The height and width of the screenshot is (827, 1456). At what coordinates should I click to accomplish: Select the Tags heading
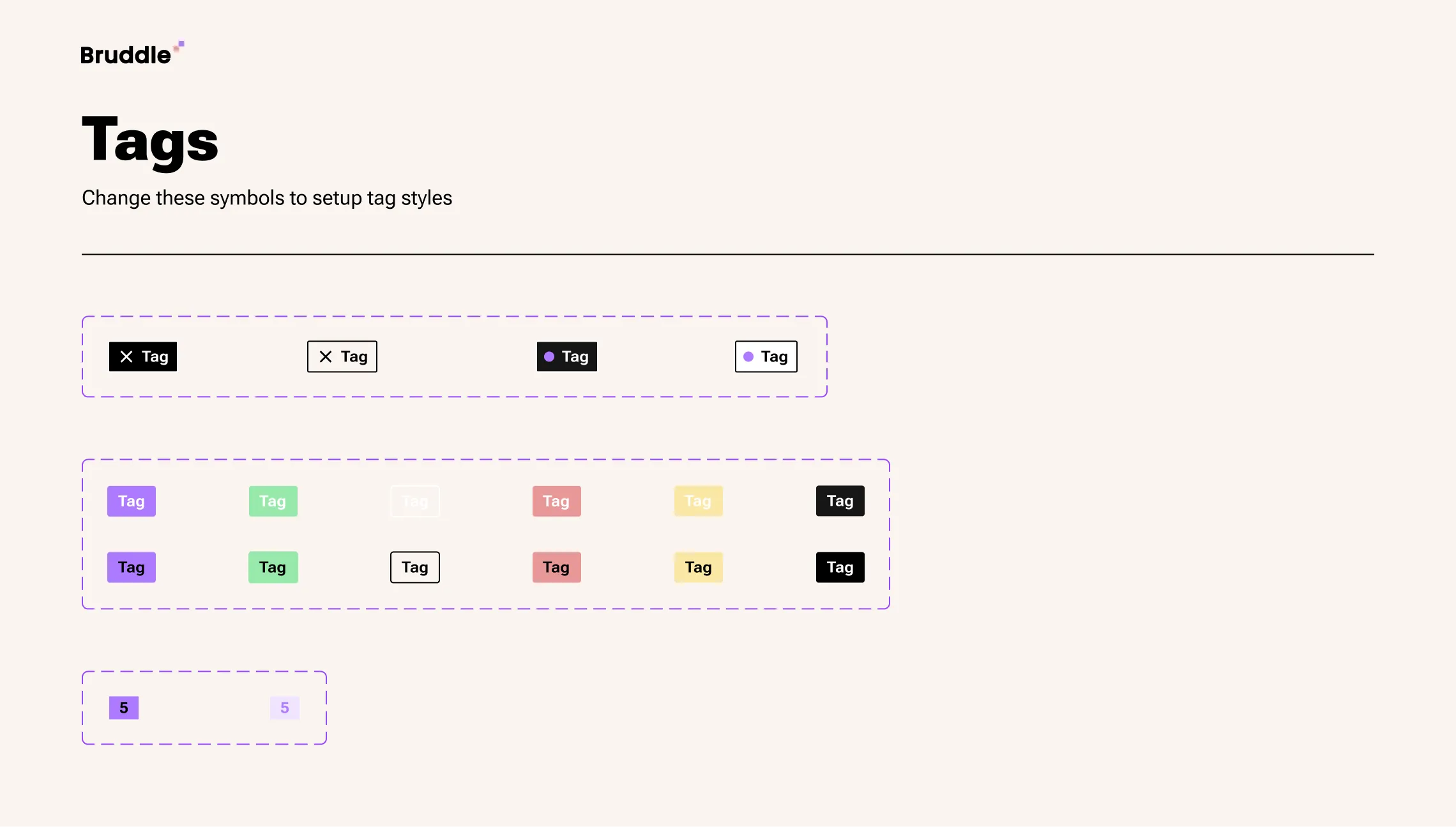149,142
